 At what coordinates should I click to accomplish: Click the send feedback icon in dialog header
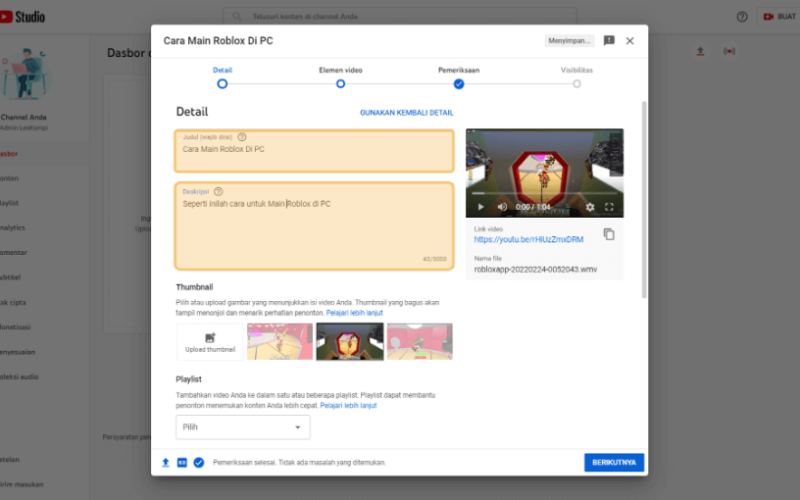click(609, 40)
